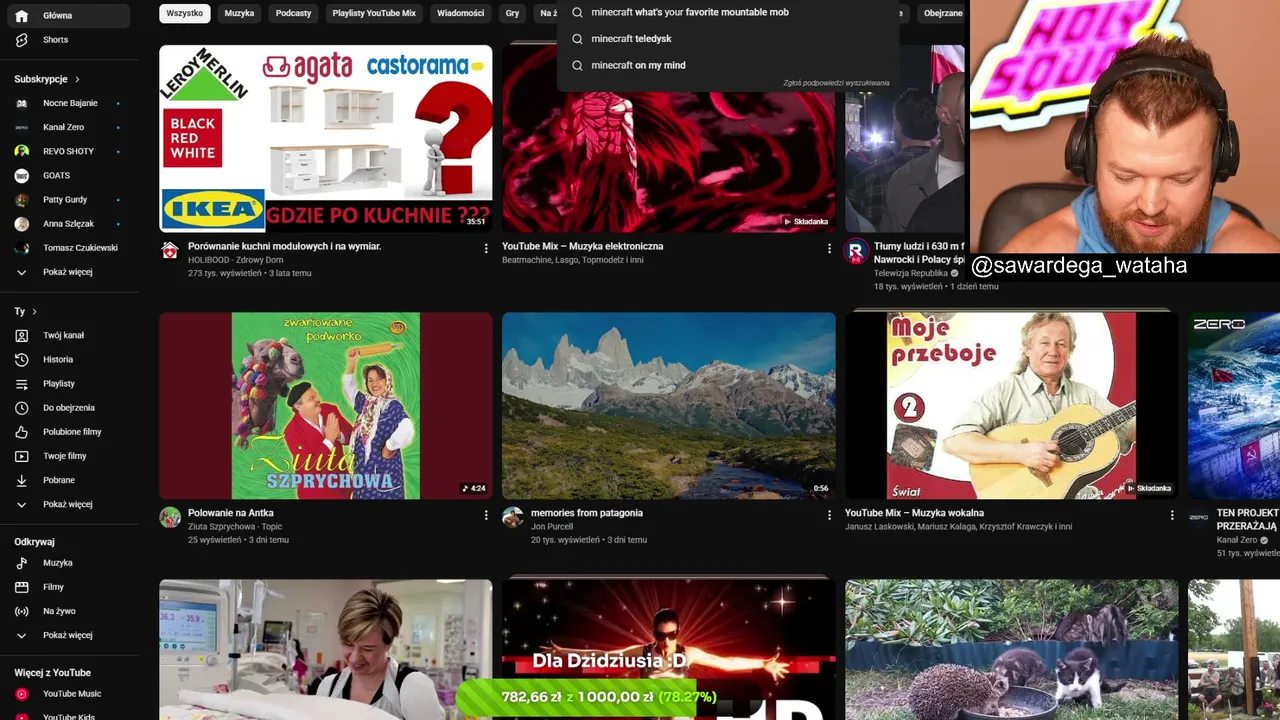1280x720 pixels.
Task: Open the Playlisty icon in the sidebar
Action: click(21, 384)
